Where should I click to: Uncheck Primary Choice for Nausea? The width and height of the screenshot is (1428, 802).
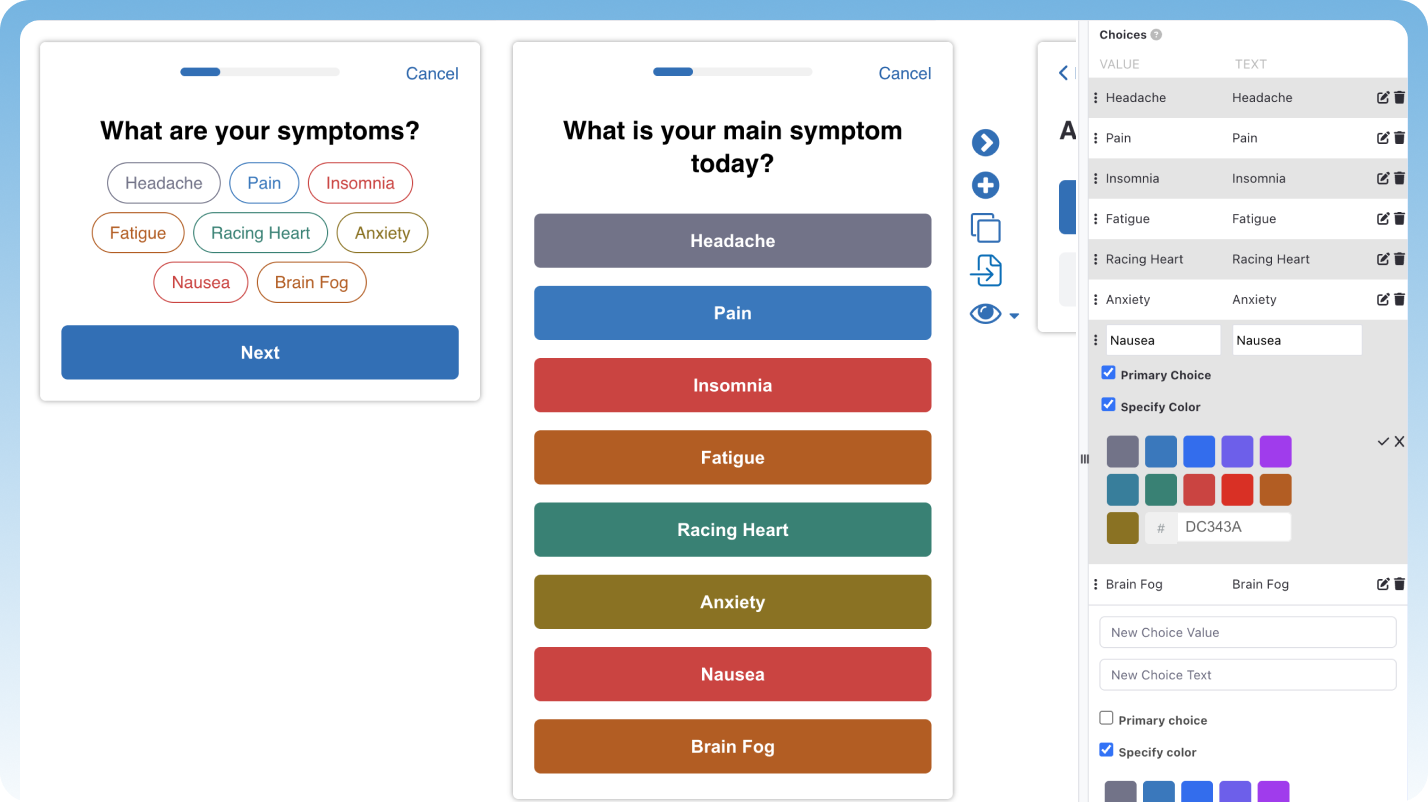[x=1108, y=371]
